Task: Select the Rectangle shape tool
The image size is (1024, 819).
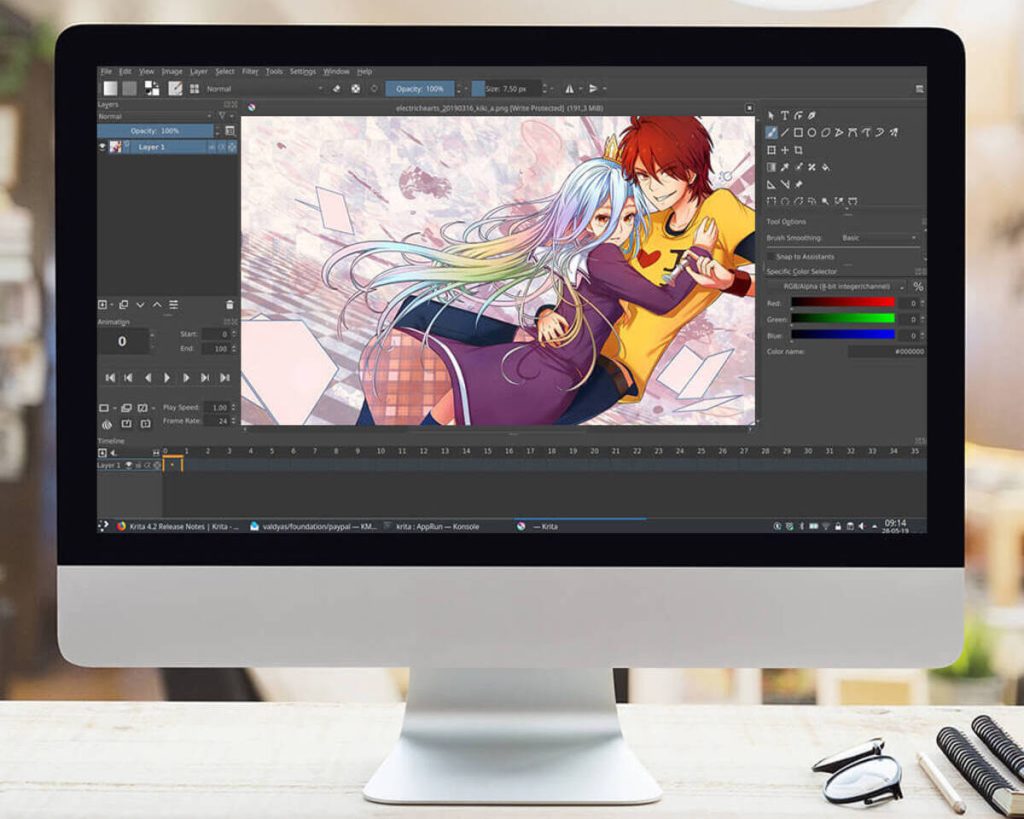Action: [798, 133]
